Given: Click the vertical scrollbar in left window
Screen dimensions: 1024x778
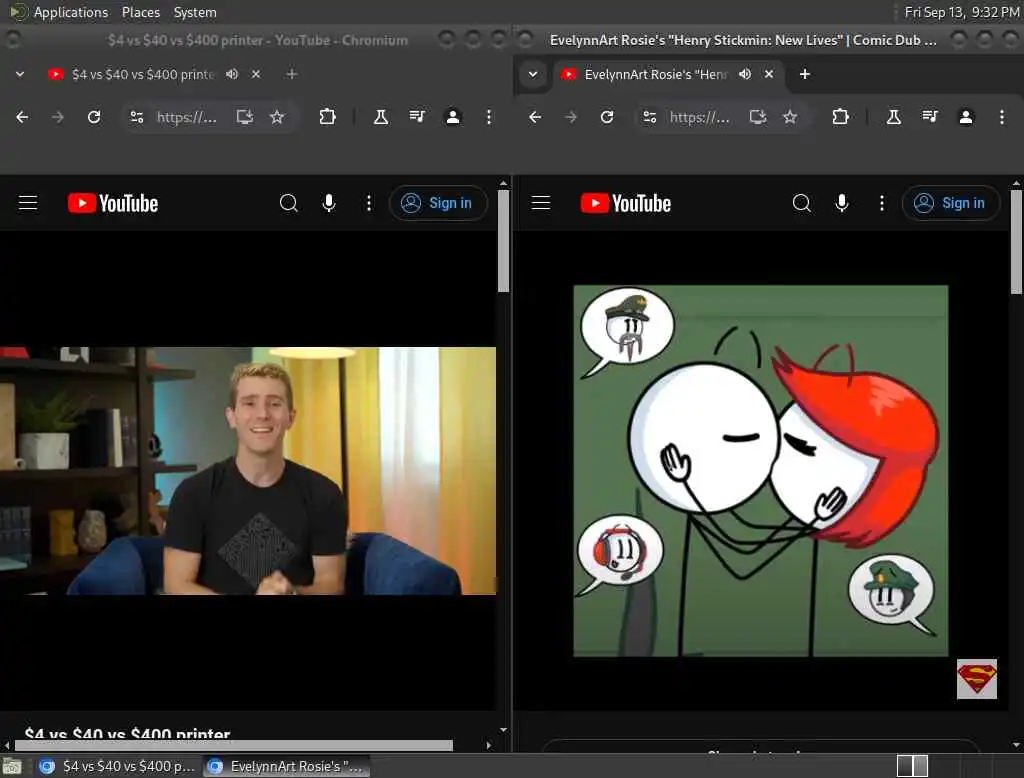Looking at the screenshot, I should (504, 240).
